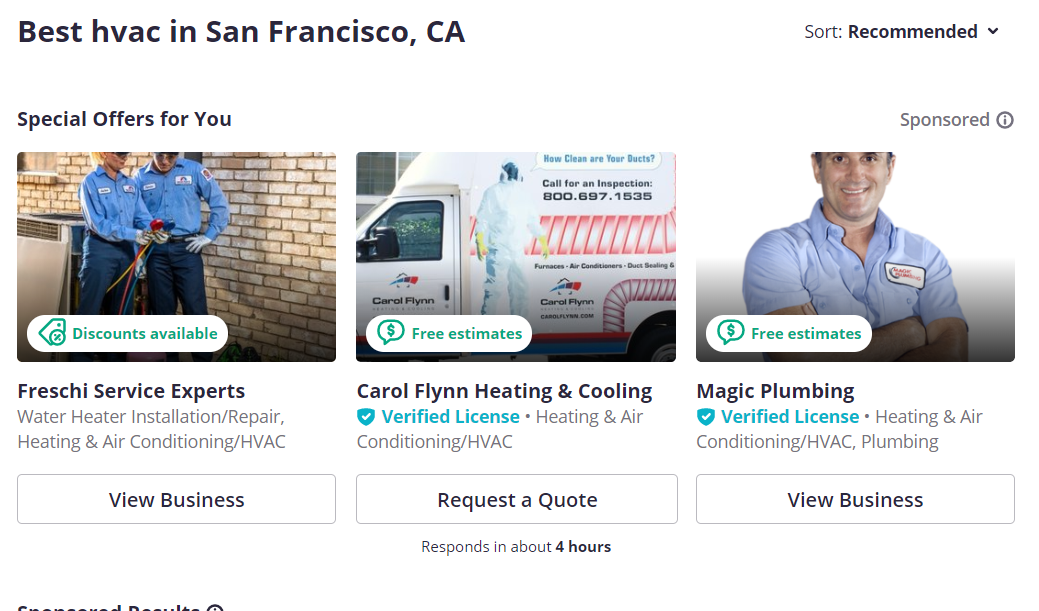Viewport: 1039px width, 611px height.
Task: Click Verified License text under Magic Plumbing
Action: 790,417
